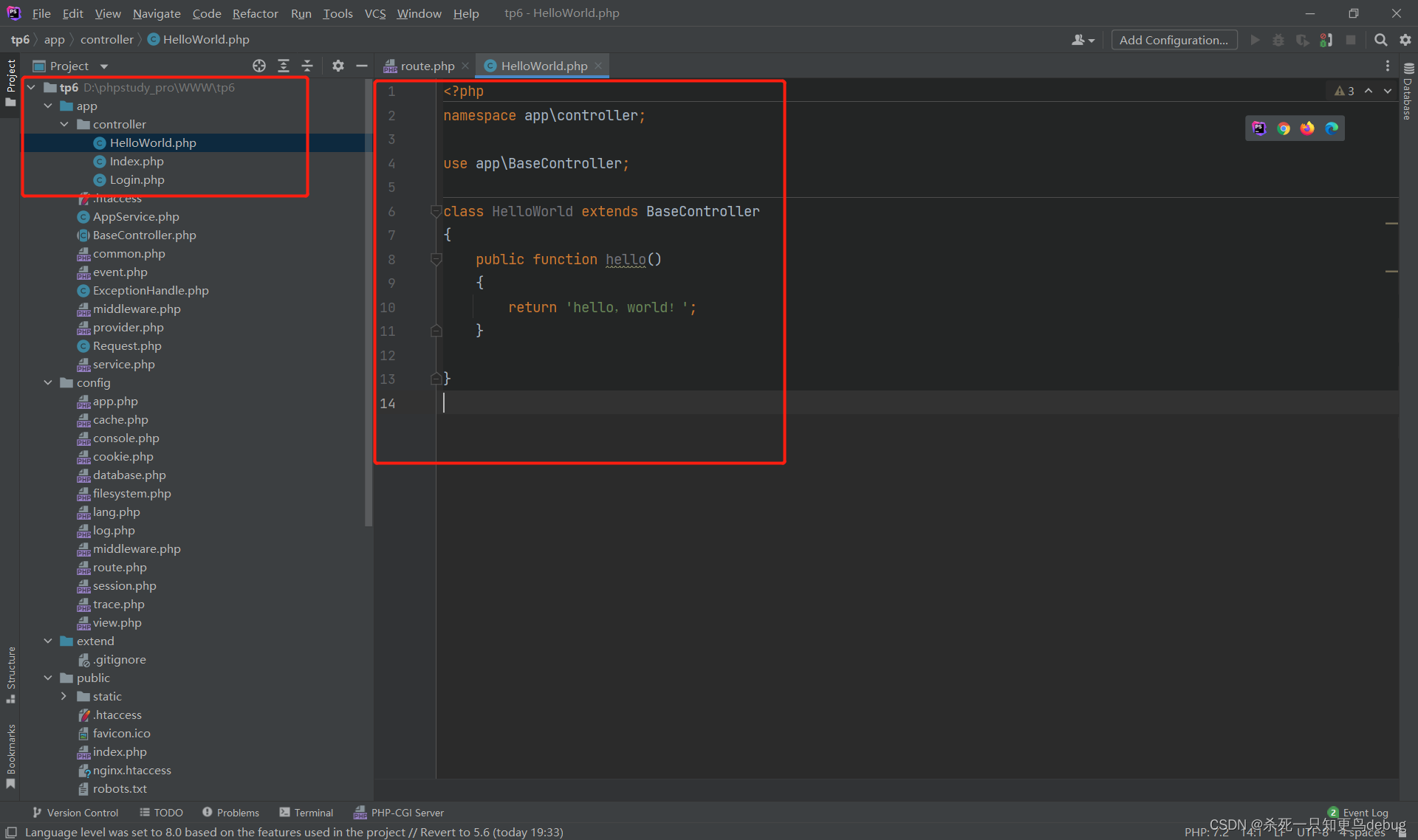Open IDE settings gear icon at top right
Screen dimensions: 1418x840
1405,40
